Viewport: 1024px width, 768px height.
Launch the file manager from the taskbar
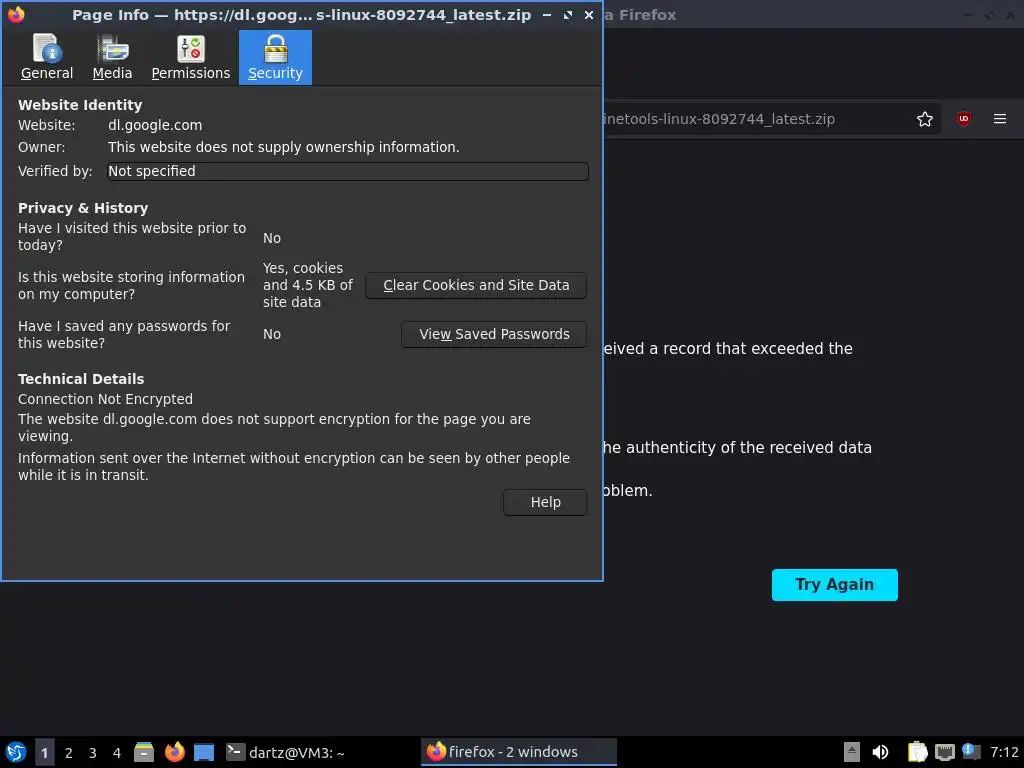tap(144, 752)
